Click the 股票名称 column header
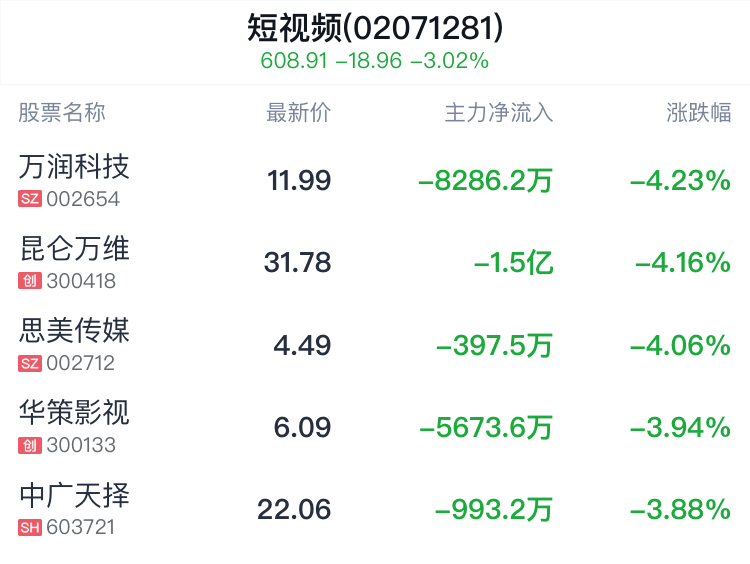The height and width of the screenshot is (564, 750). (x=62, y=113)
